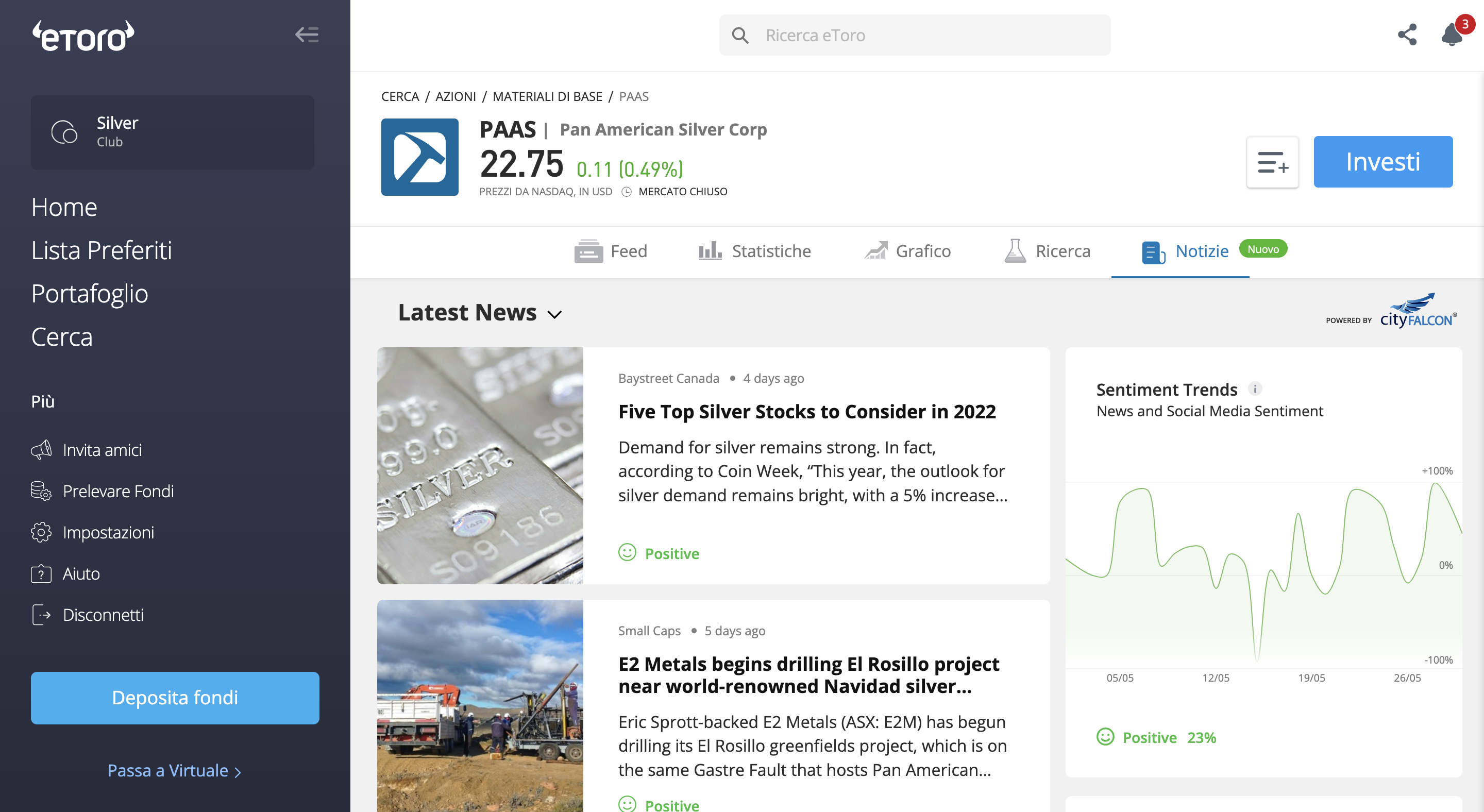Click the Ricerca eToro search field
Image resolution: width=1484 pixels, height=812 pixels.
pos(914,35)
